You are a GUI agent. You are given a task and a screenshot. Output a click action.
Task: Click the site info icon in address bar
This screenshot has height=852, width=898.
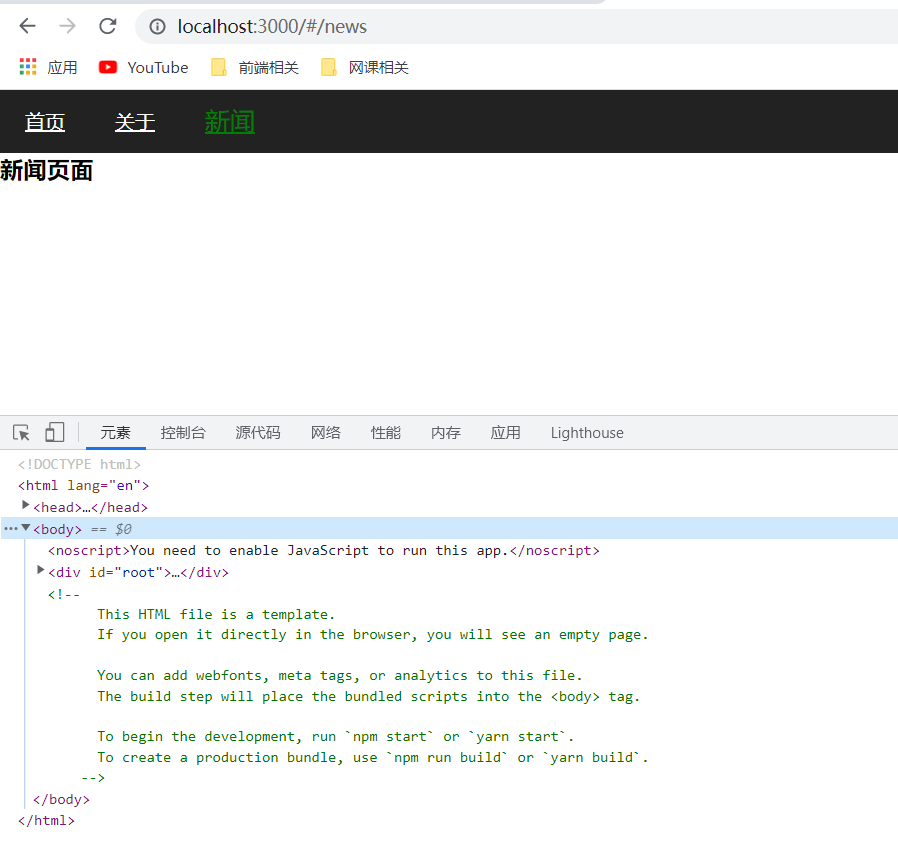[157, 26]
